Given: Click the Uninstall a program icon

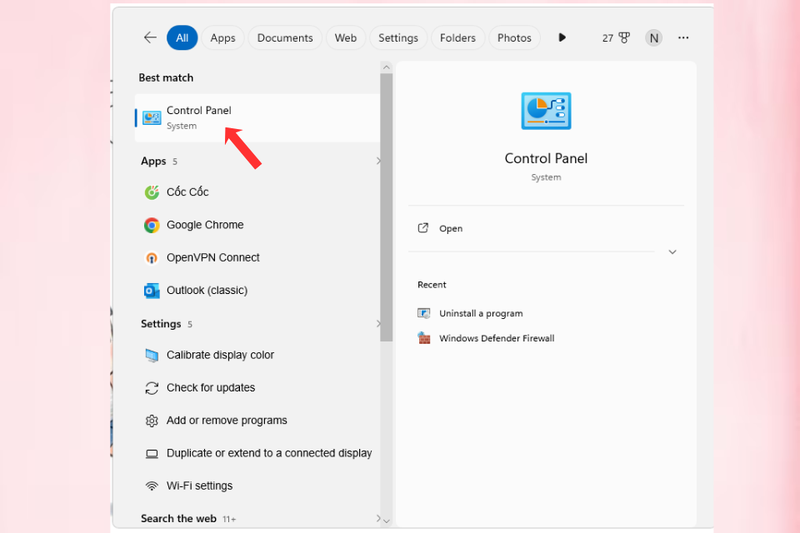Looking at the screenshot, I should 423,313.
